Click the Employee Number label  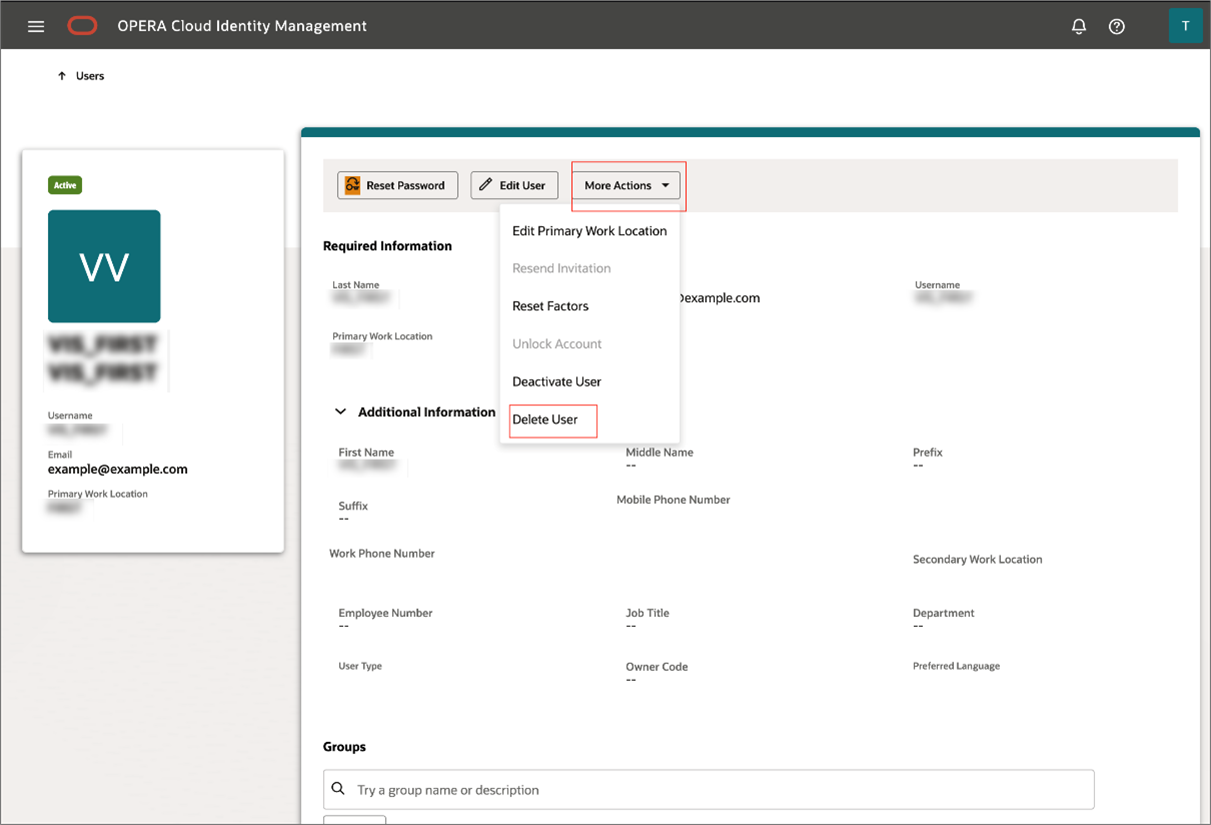(x=386, y=613)
